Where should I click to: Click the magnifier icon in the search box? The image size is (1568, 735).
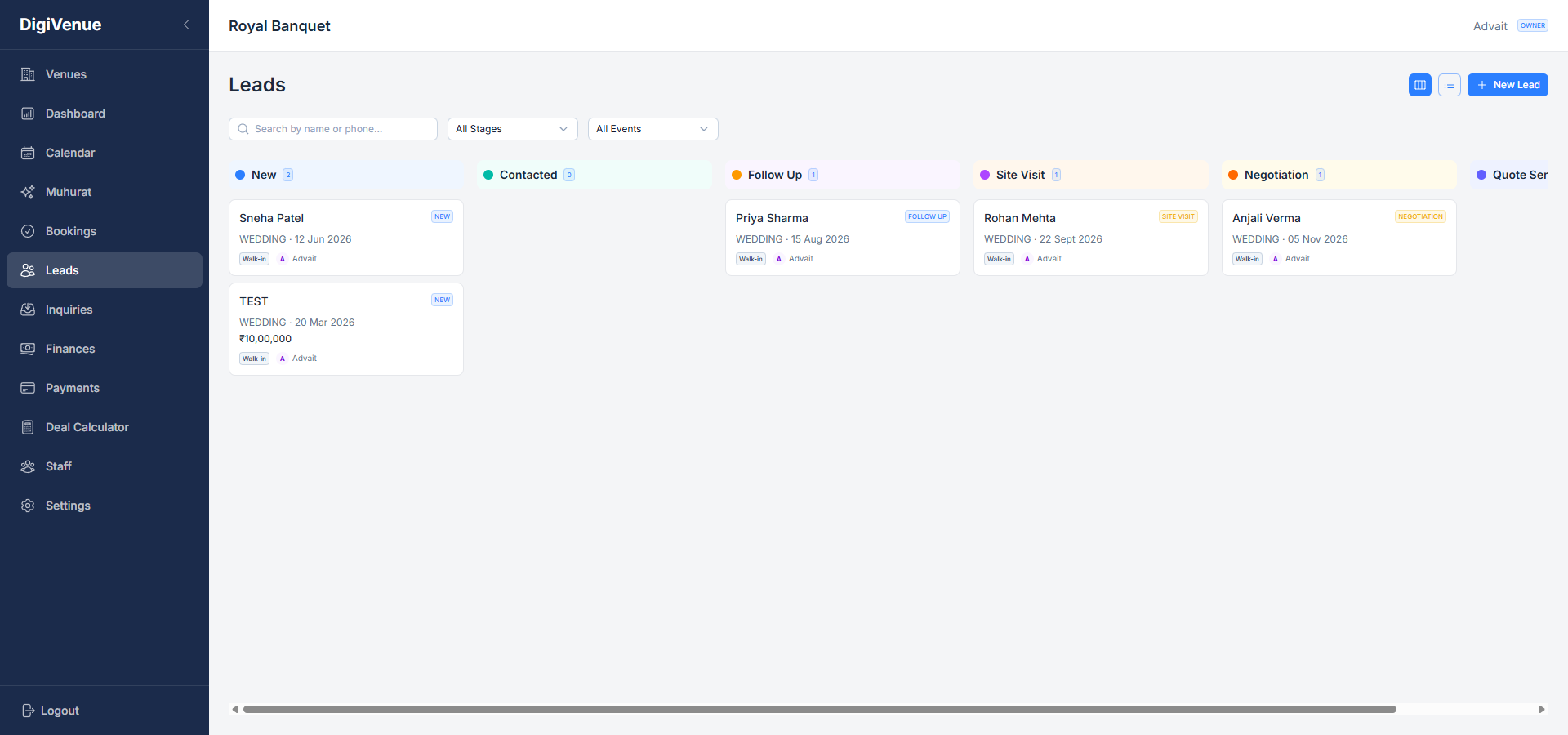(x=243, y=129)
